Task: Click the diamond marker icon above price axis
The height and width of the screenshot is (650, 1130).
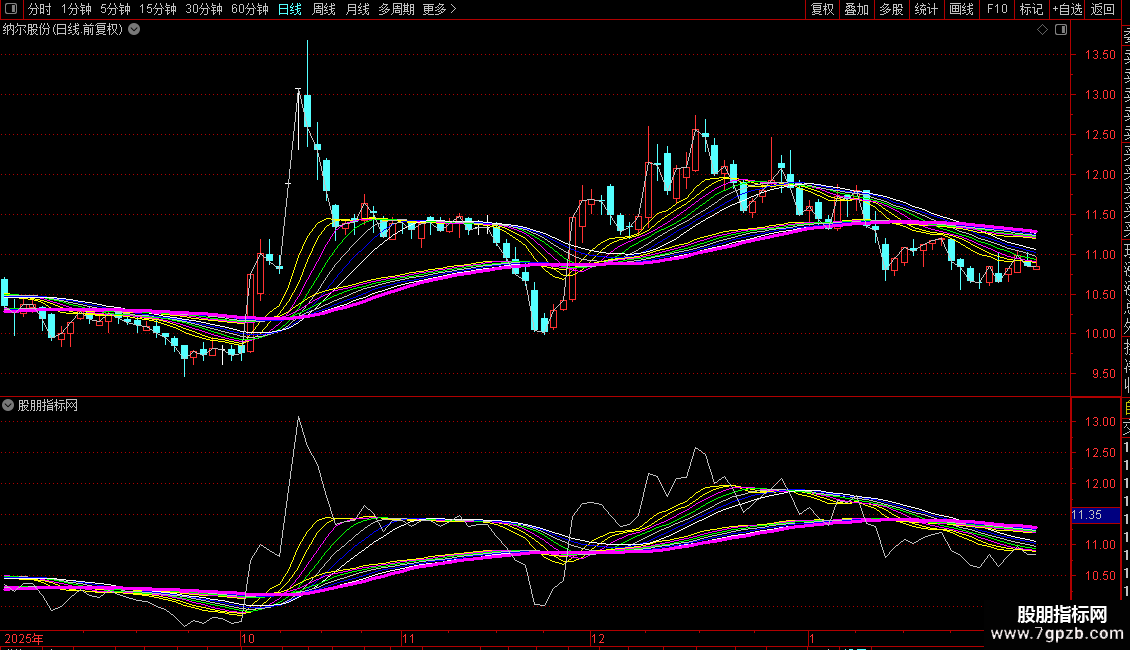Action: point(1042,30)
